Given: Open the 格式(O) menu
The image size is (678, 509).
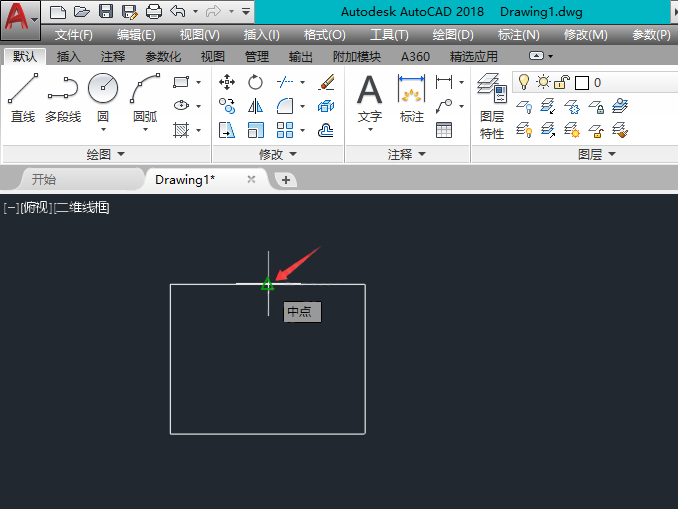Looking at the screenshot, I should coord(325,35).
